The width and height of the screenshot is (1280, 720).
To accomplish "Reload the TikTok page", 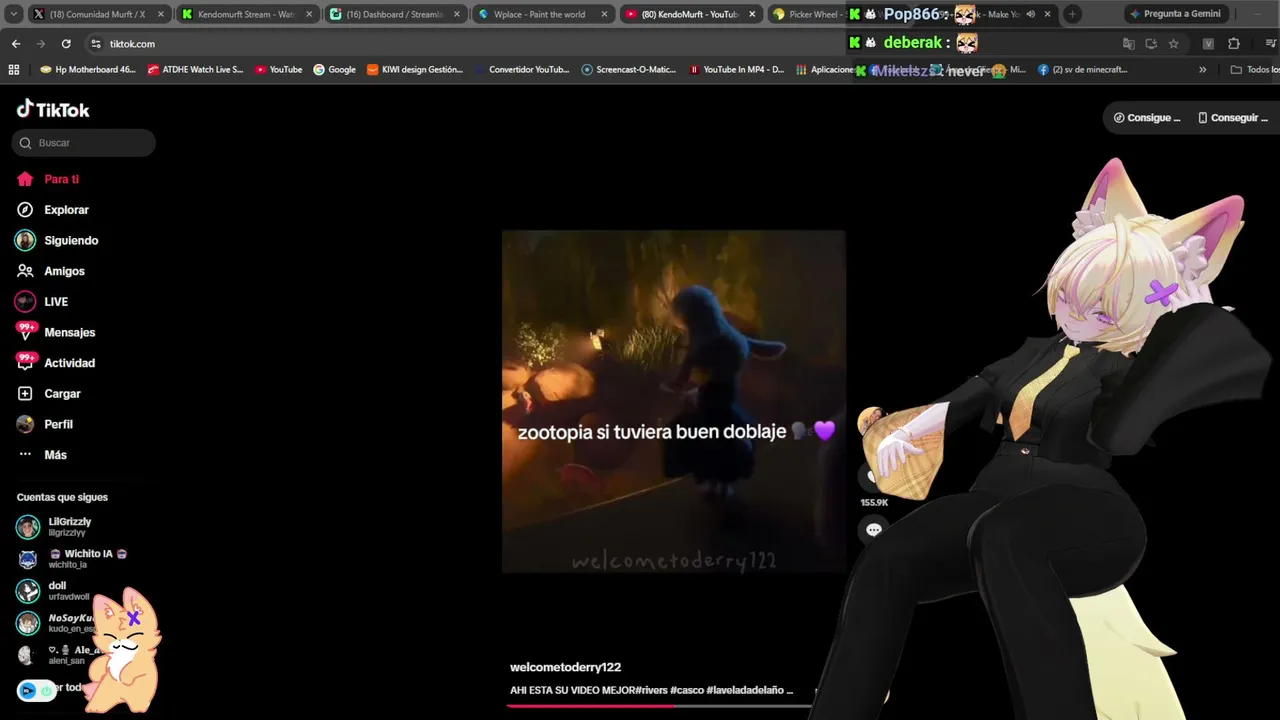I will click(66, 44).
